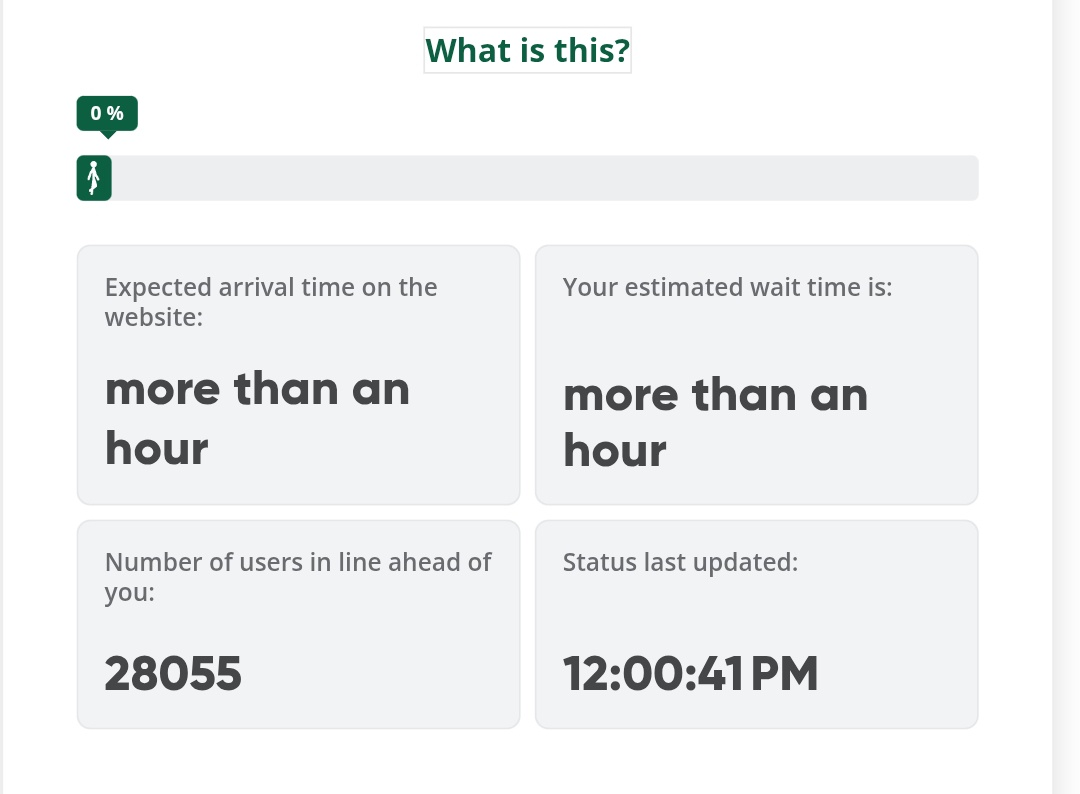
Task: Click the empty gray queue progress bar
Action: [x=544, y=178]
